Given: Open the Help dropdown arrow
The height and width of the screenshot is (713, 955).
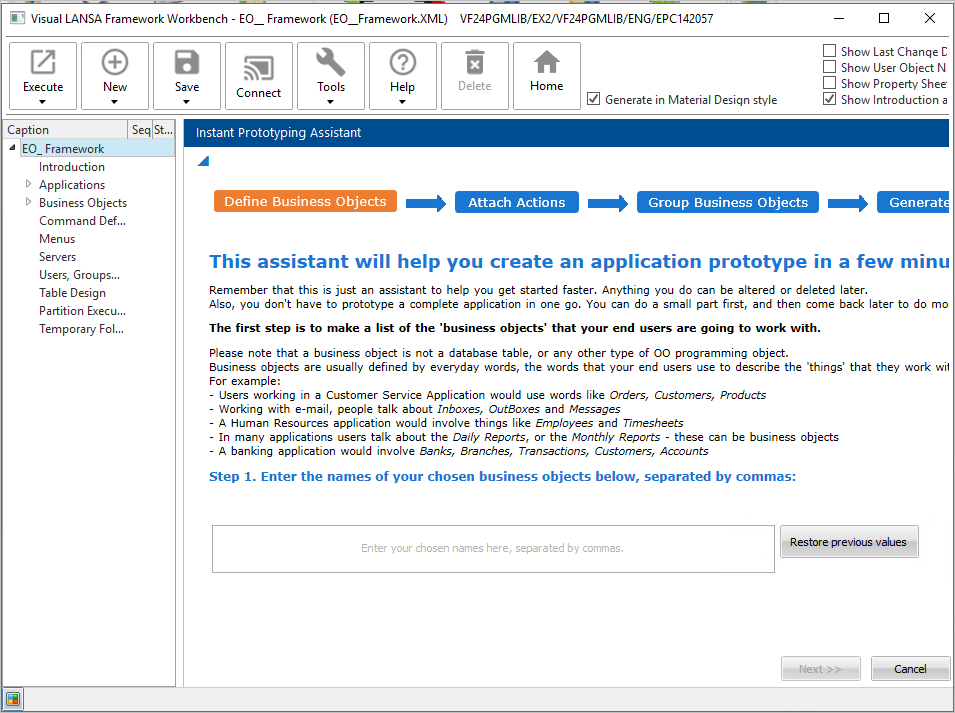Looking at the screenshot, I should tap(403, 102).
